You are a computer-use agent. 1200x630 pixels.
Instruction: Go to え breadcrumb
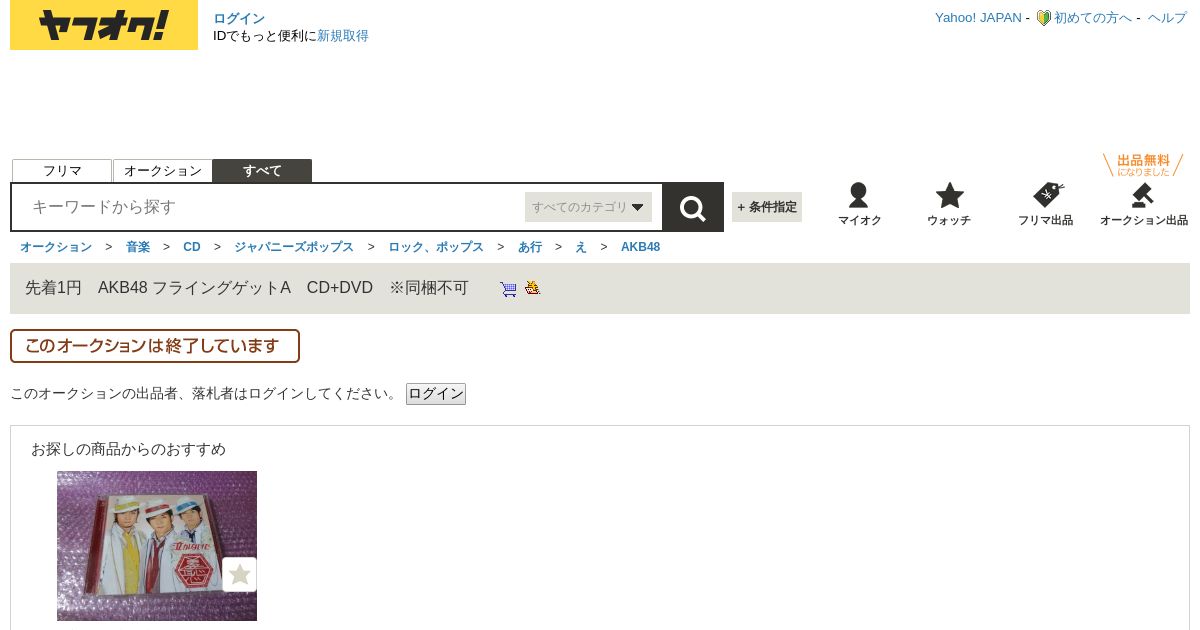581,247
